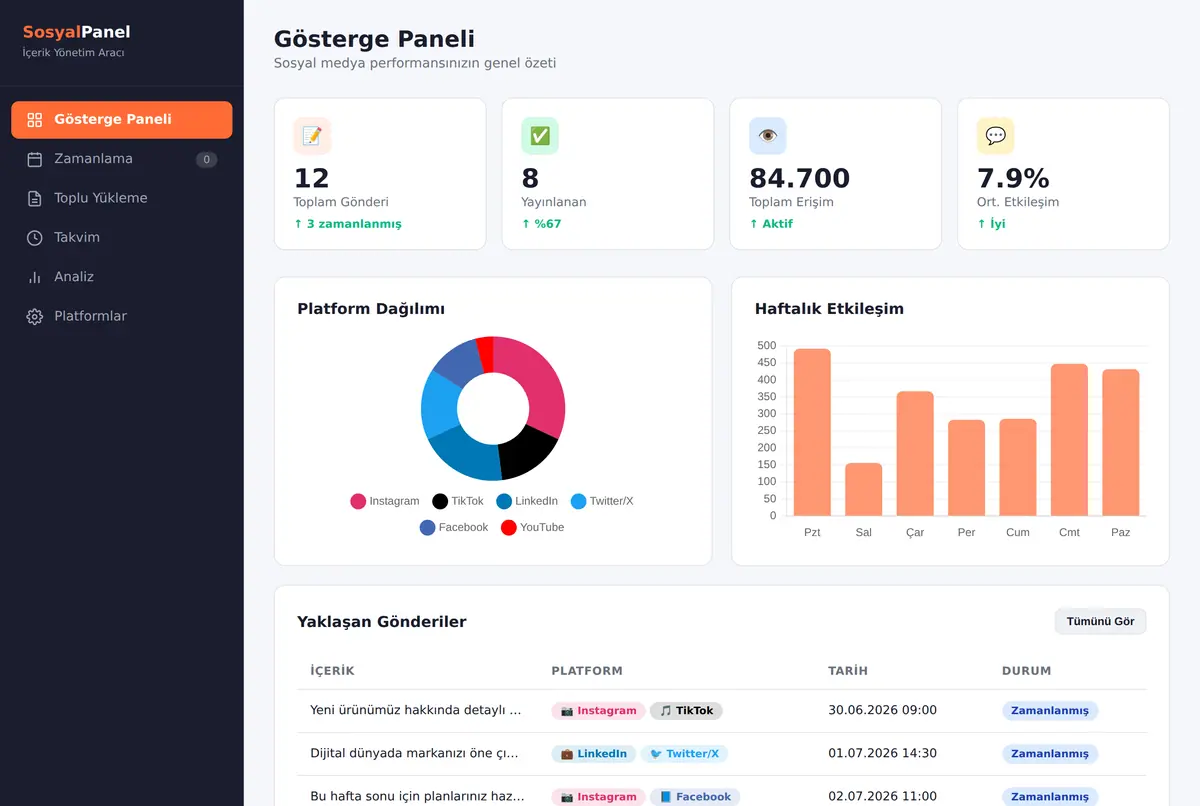Screen dimensions: 1200x806
Task: Click the date 30.06.2026 09:00
Action: (x=882, y=710)
